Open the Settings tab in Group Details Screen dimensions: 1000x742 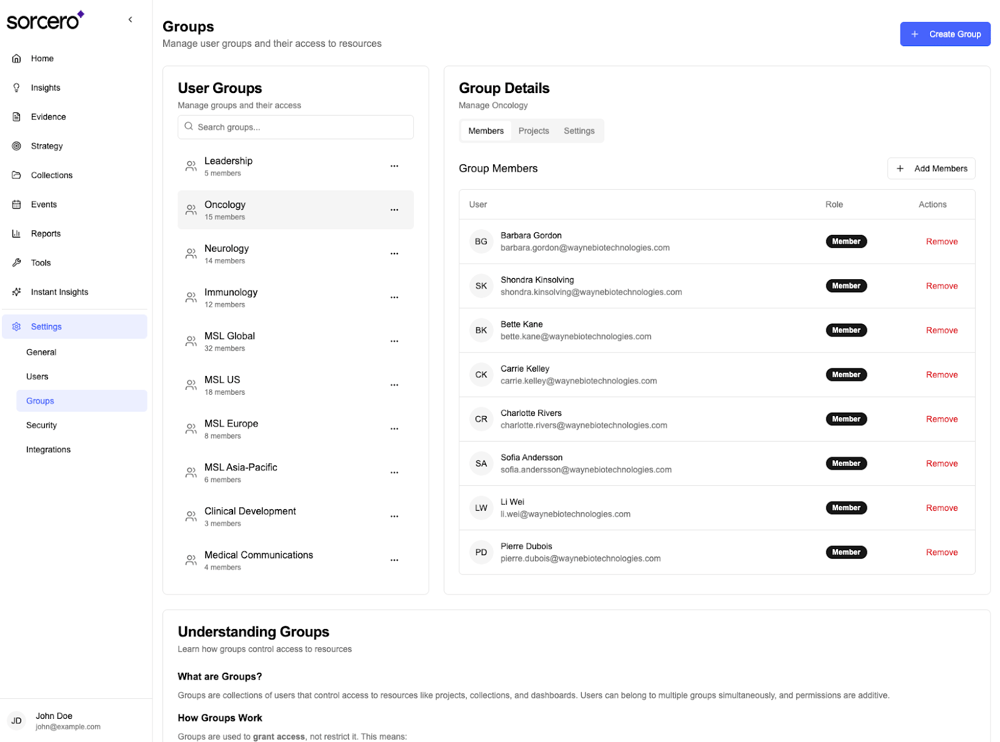pyautogui.click(x=579, y=131)
